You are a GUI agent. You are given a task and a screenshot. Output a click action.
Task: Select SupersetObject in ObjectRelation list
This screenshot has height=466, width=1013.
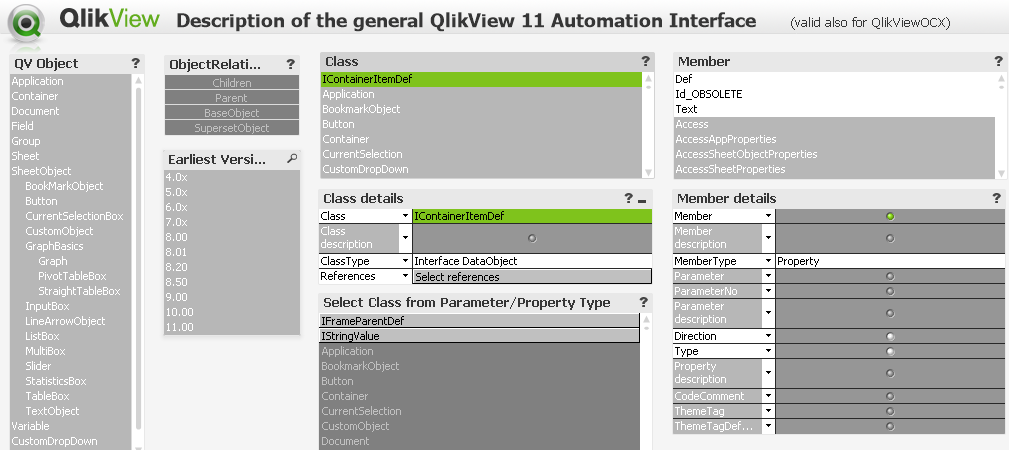pos(232,128)
